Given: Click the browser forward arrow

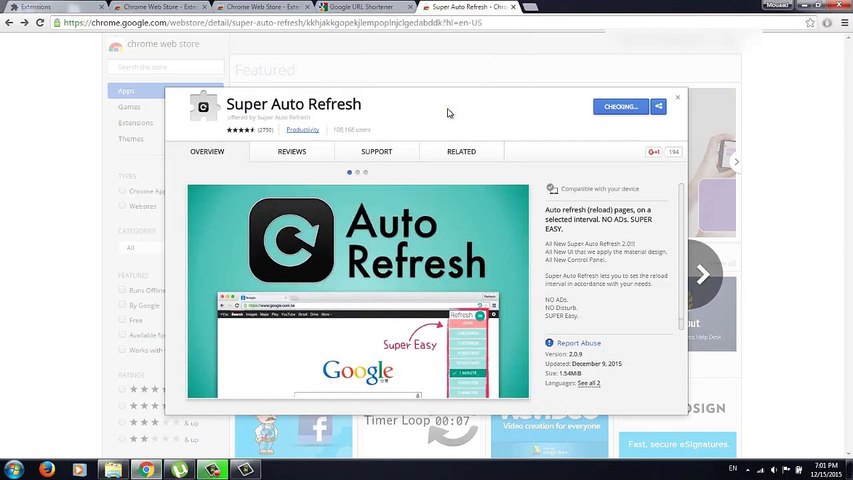Looking at the screenshot, I should pyautogui.click(x=24, y=23).
